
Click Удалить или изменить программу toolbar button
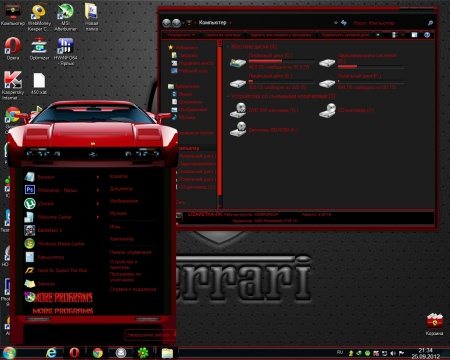pyautogui.click(x=281, y=35)
